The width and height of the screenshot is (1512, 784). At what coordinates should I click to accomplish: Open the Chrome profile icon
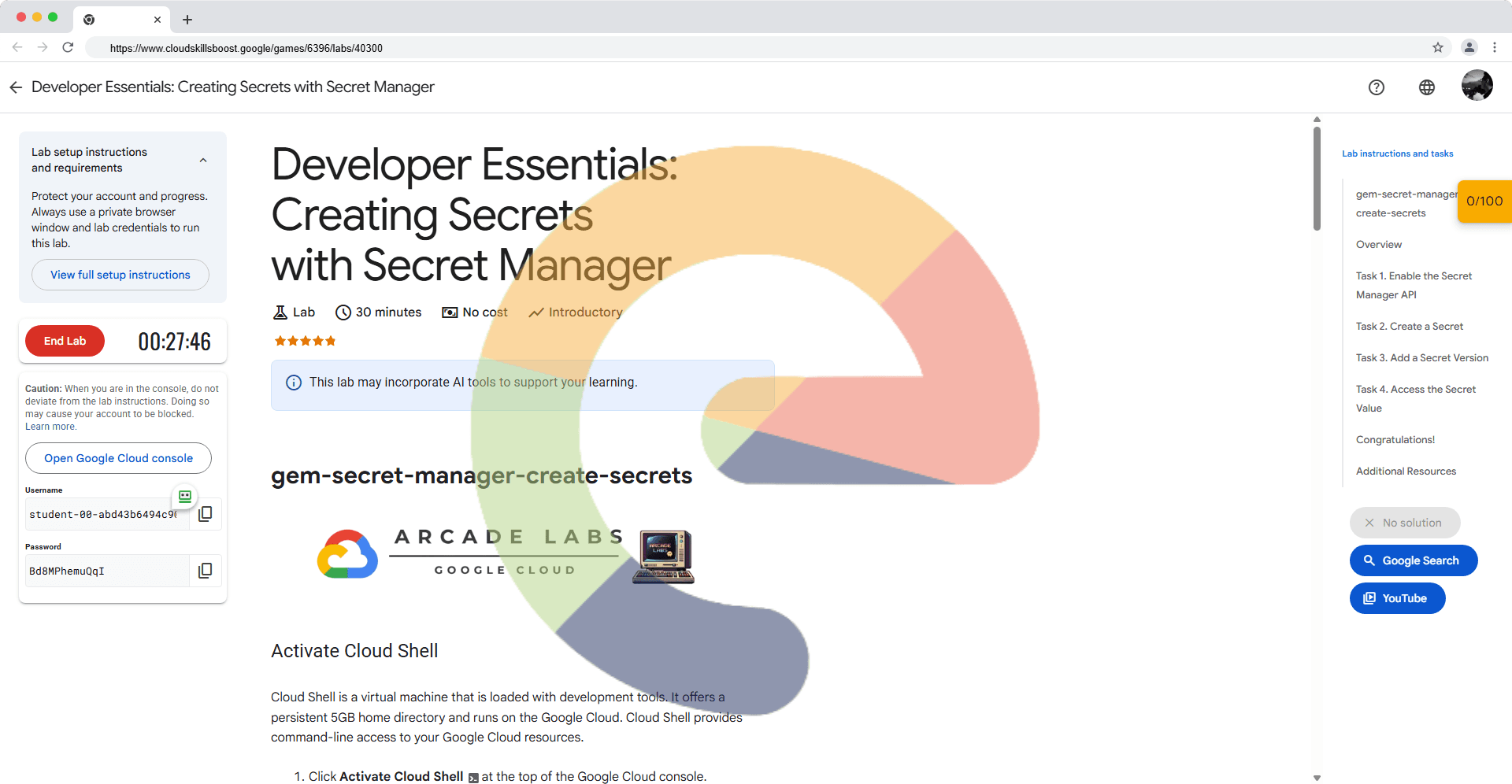[1469, 47]
